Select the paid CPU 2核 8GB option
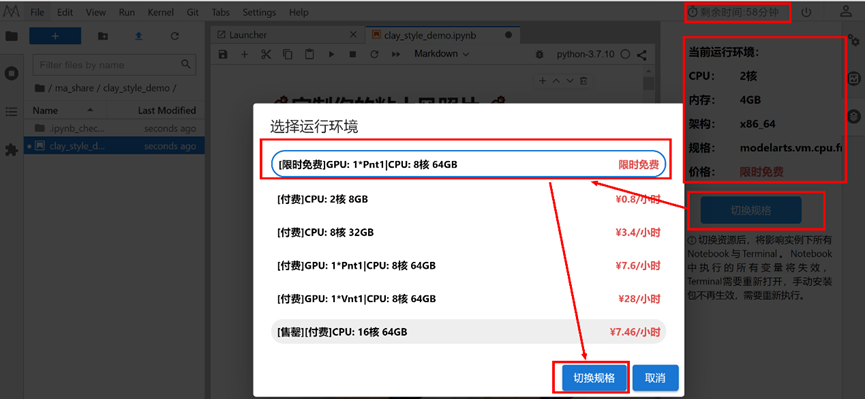The image size is (865, 399). coord(468,199)
